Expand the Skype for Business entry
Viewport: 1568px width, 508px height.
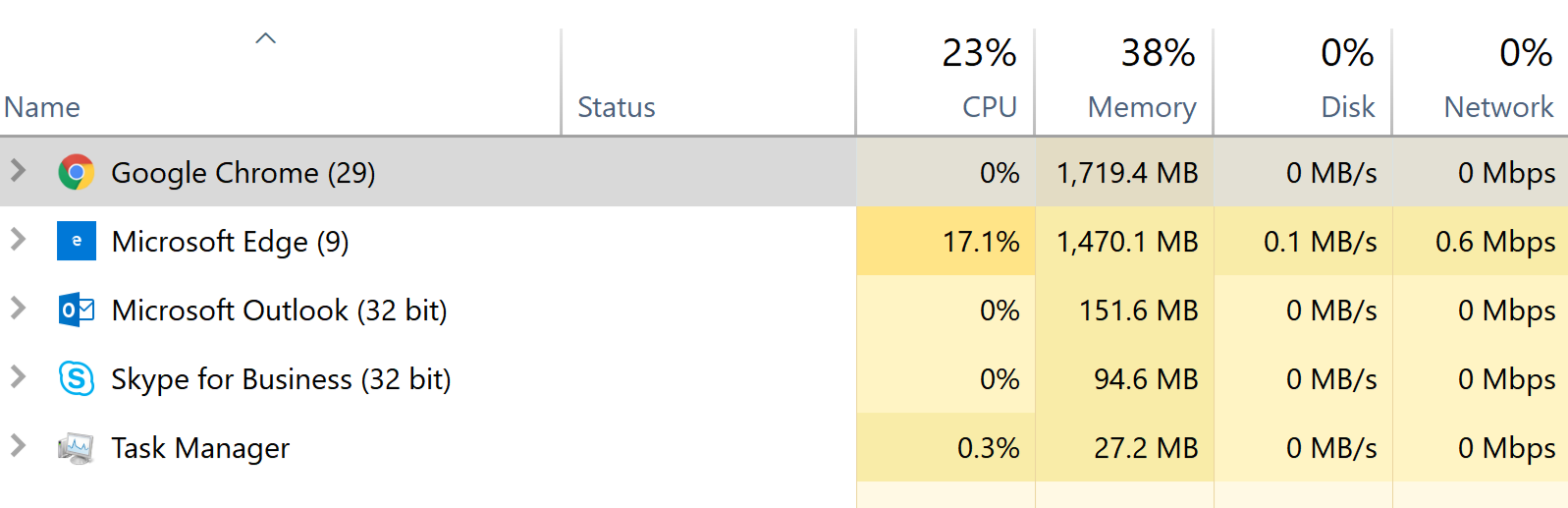[x=18, y=376]
